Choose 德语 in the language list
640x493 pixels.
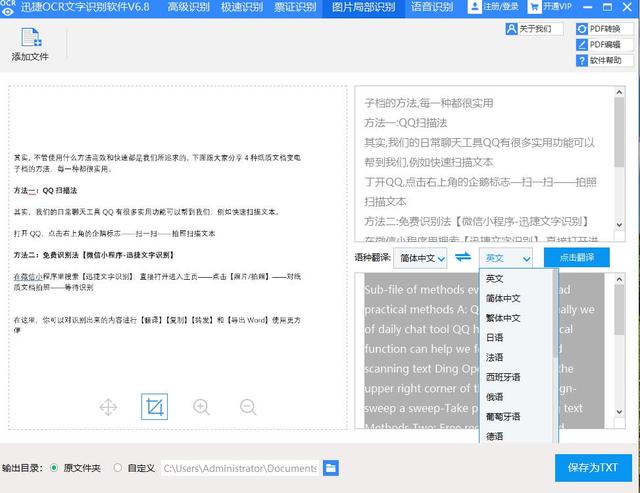[494, 436]
